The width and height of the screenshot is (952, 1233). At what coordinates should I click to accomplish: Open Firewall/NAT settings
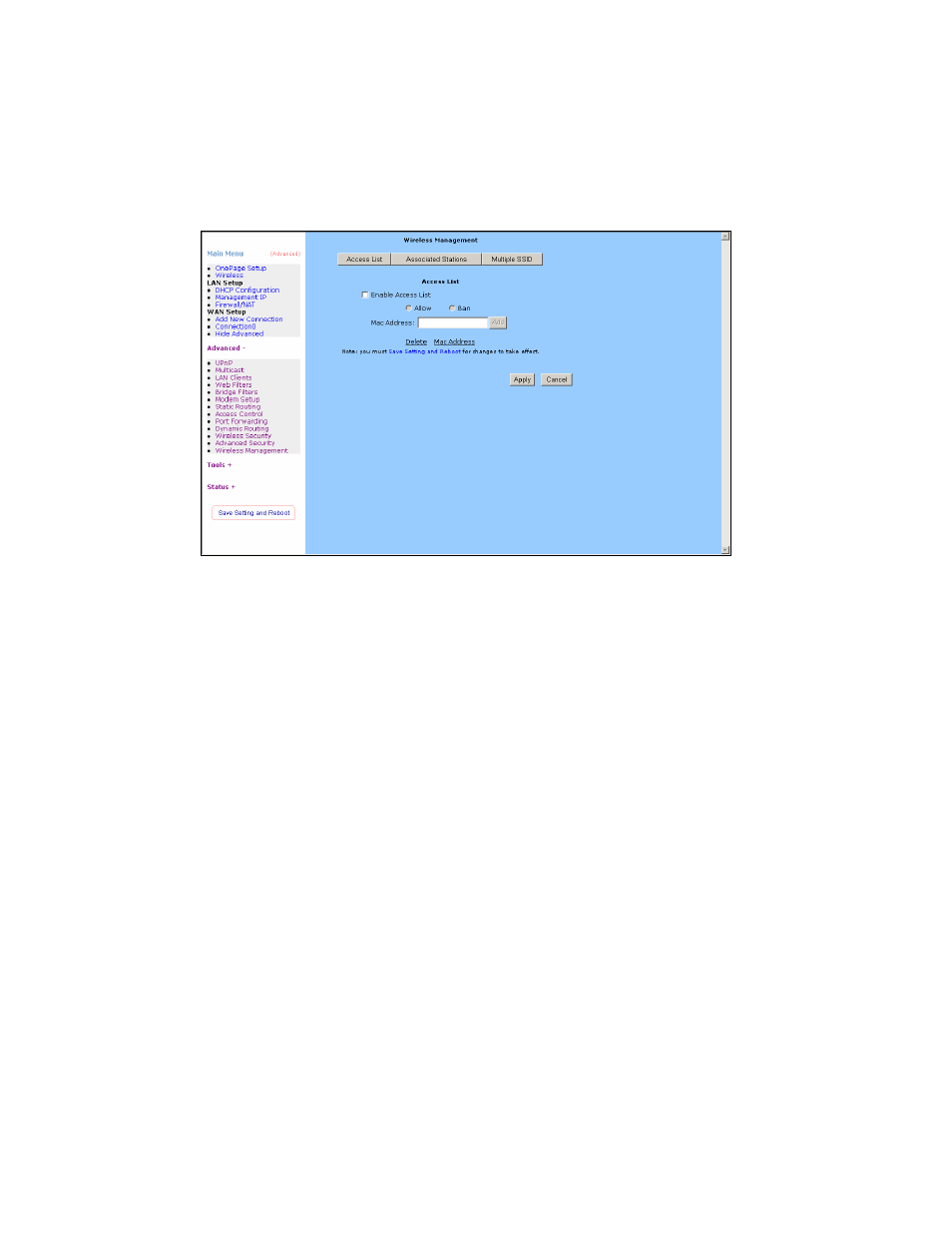236,305
